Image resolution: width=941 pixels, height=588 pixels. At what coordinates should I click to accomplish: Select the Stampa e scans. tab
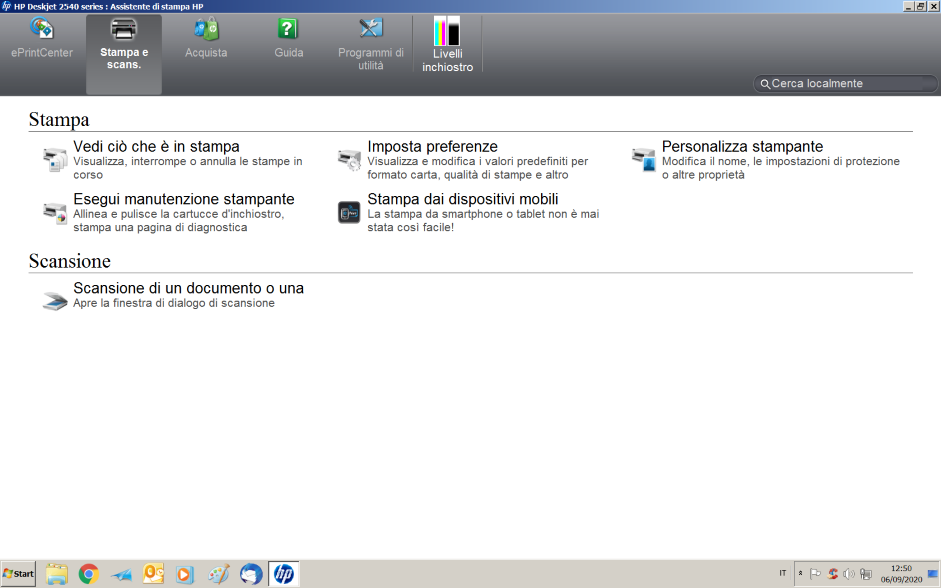124,30
